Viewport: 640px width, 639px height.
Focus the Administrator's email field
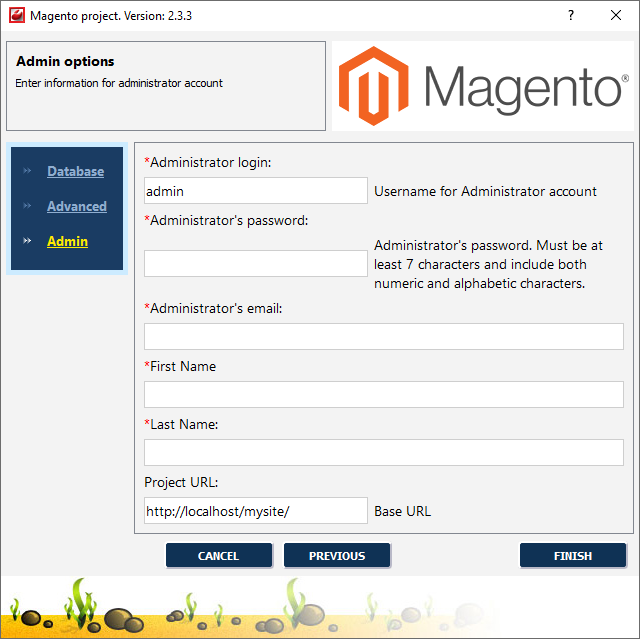pyautogui.click(x=384, y=337)
